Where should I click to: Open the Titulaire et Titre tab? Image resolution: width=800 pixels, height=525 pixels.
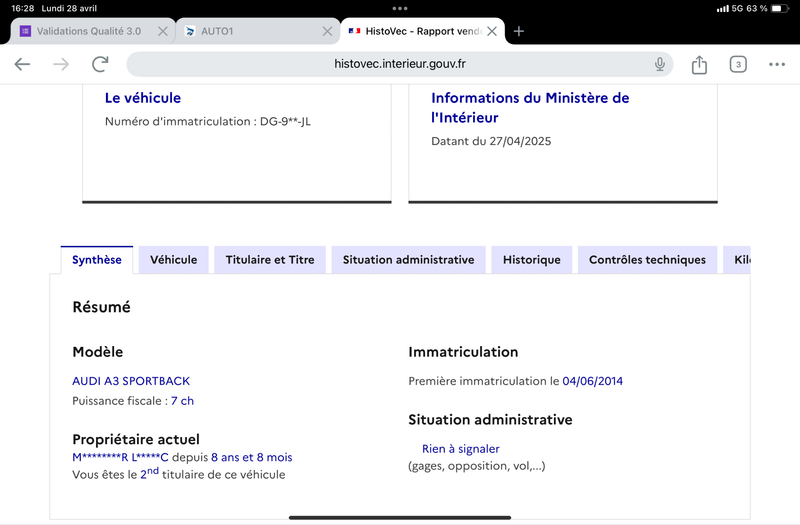[x=270, y=260]
